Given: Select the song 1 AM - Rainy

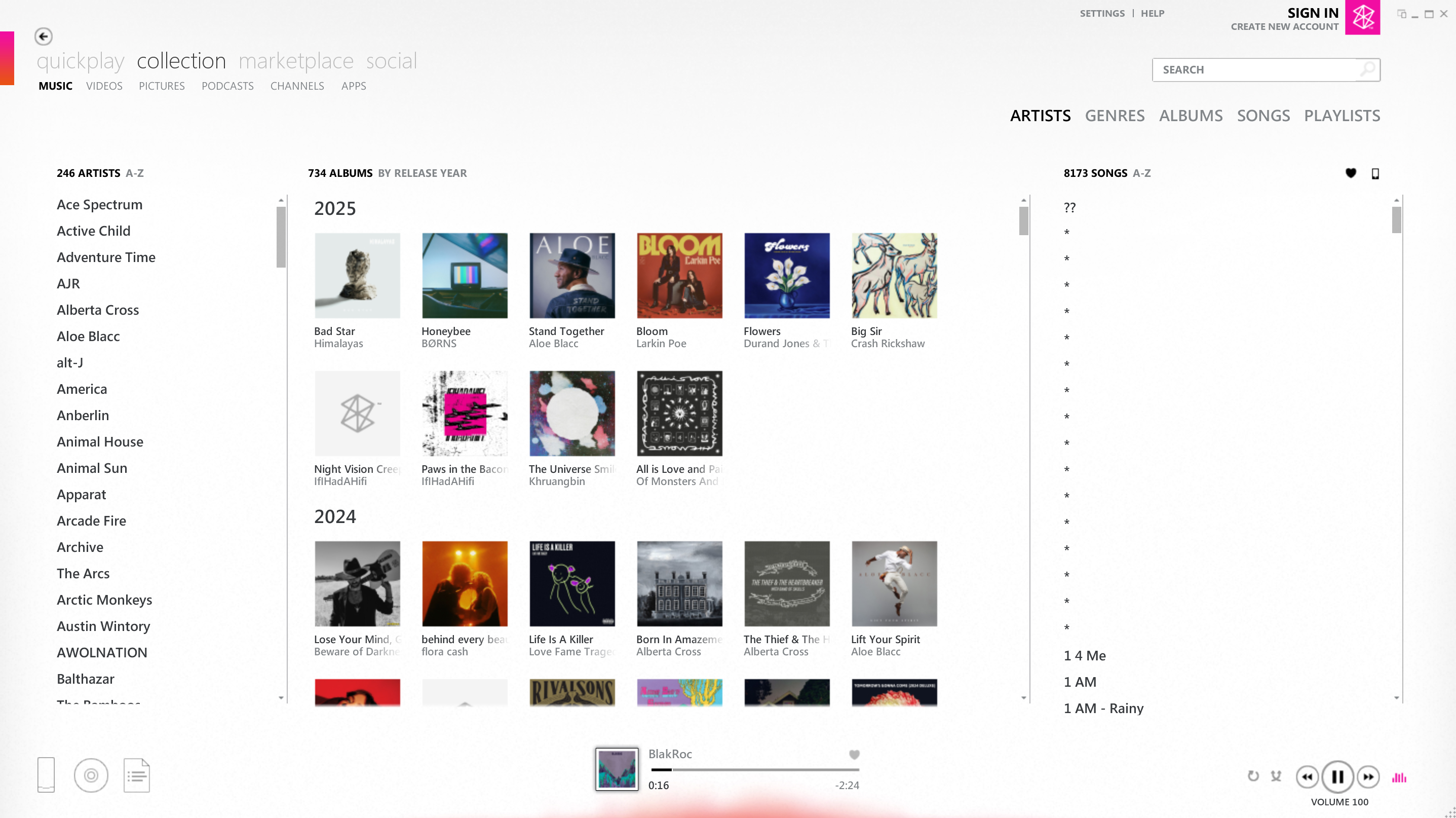Looking at the screenshot, I should pyautogui.click(x=1103, y=709).
